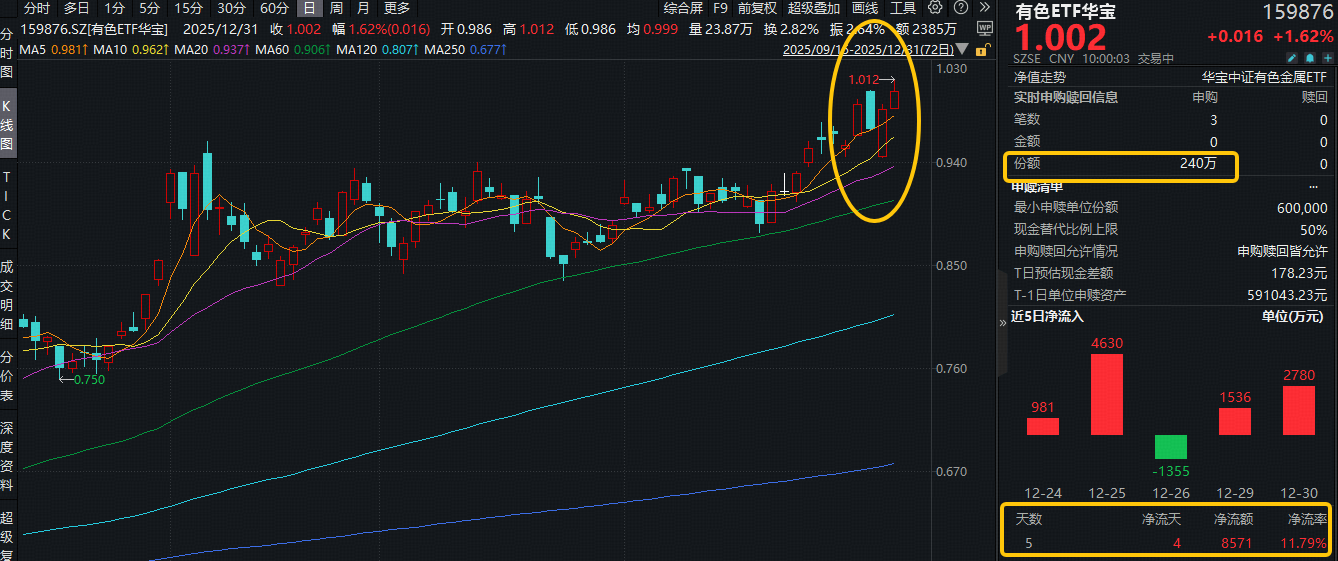Screen dimensions: 1338x561
Task: Open chart settings gear icon
Action: pos(935,8)
